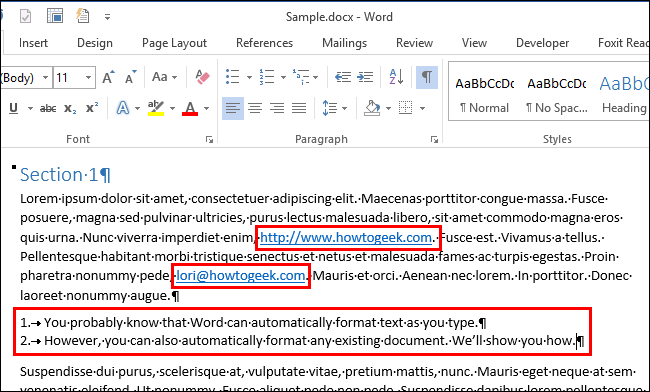The width and height of the screenshot is (650, 392).
Task: Open the Design tab
Action: click(95, 43)
